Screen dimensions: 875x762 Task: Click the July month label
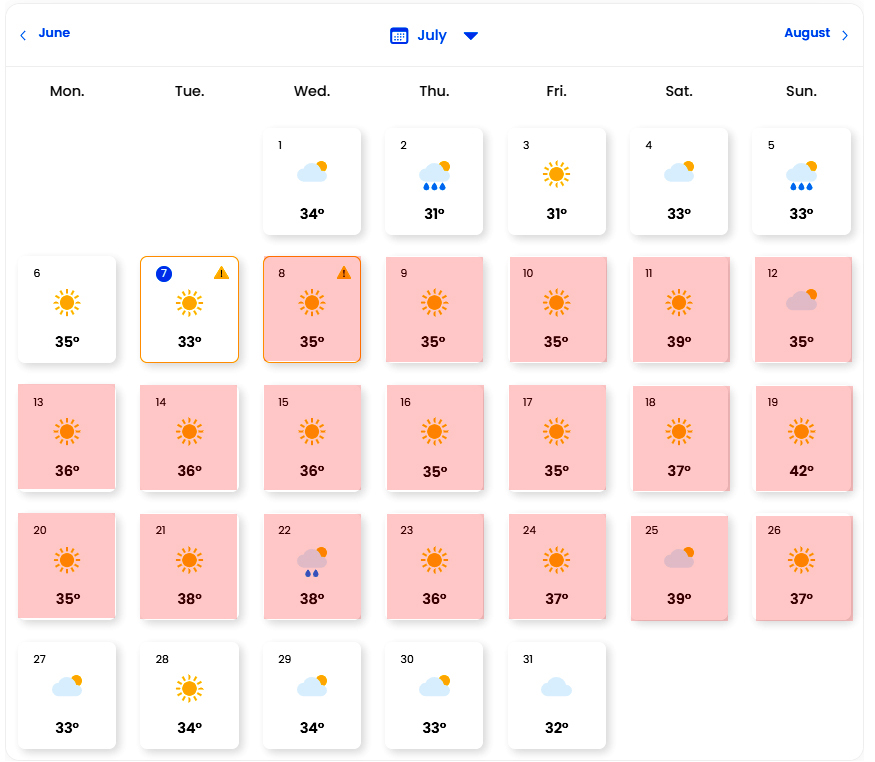(432, 36)
